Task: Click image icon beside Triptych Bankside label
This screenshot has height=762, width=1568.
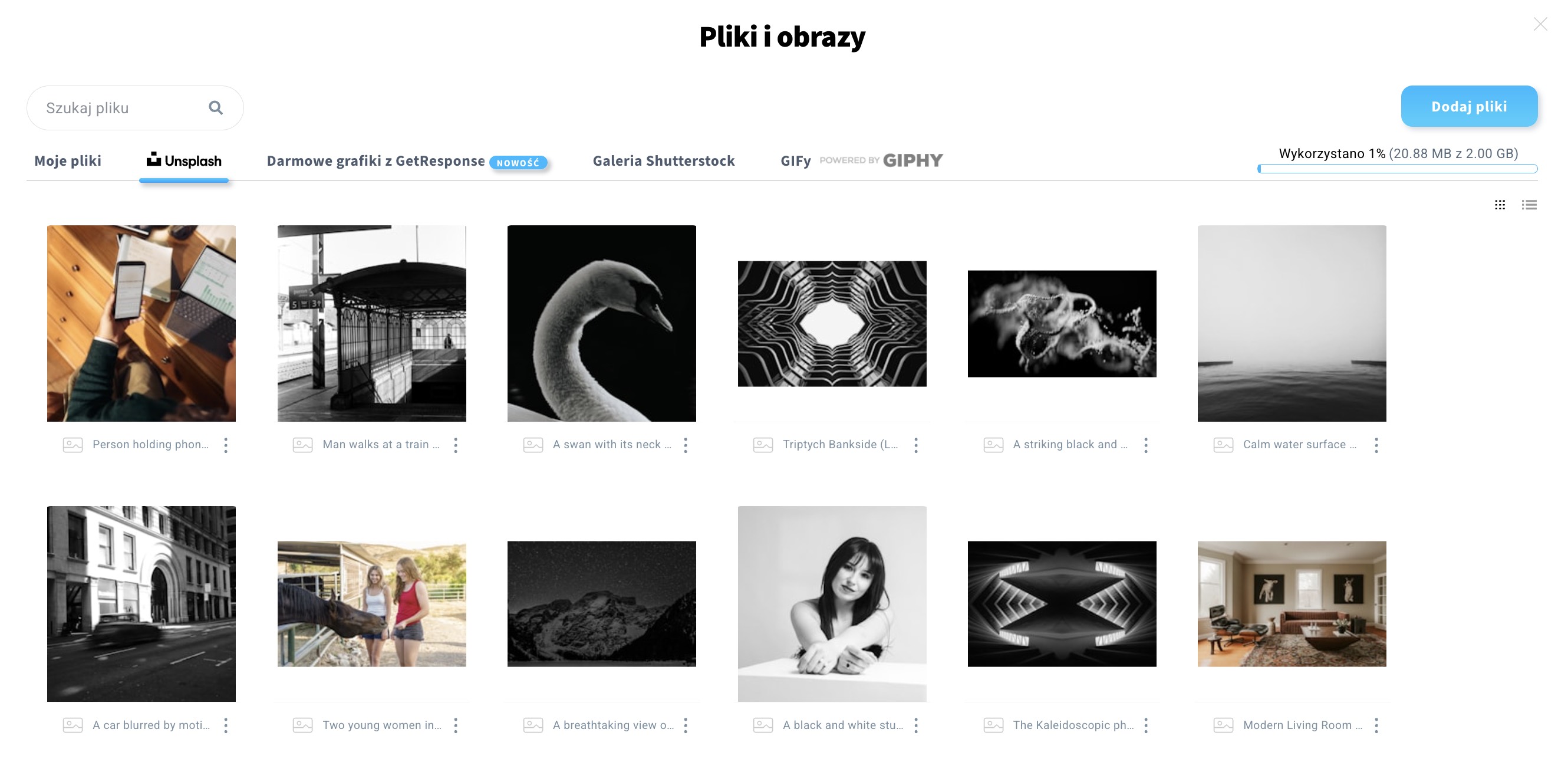Action: click(763, 445)
